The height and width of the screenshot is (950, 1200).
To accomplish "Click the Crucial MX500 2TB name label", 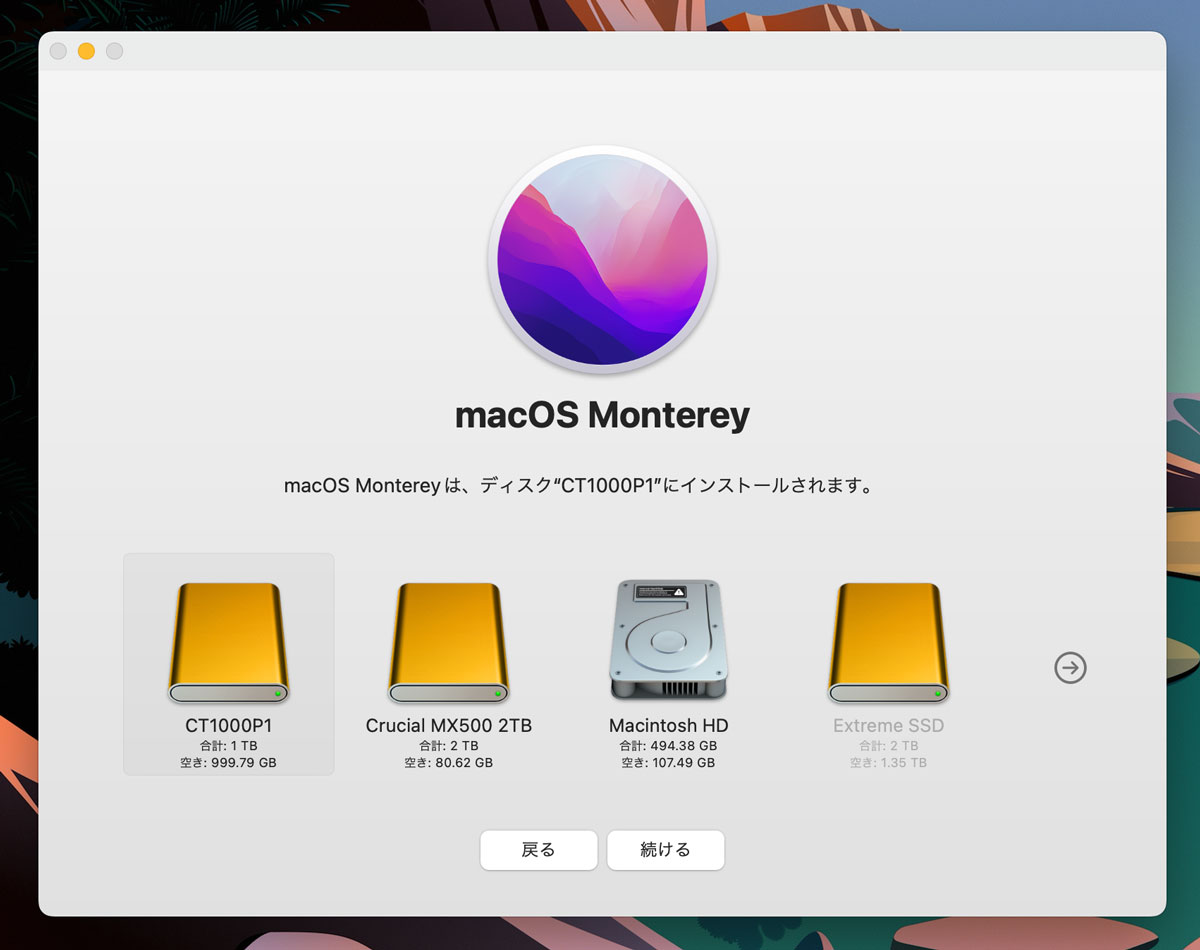I will [449, 725].
